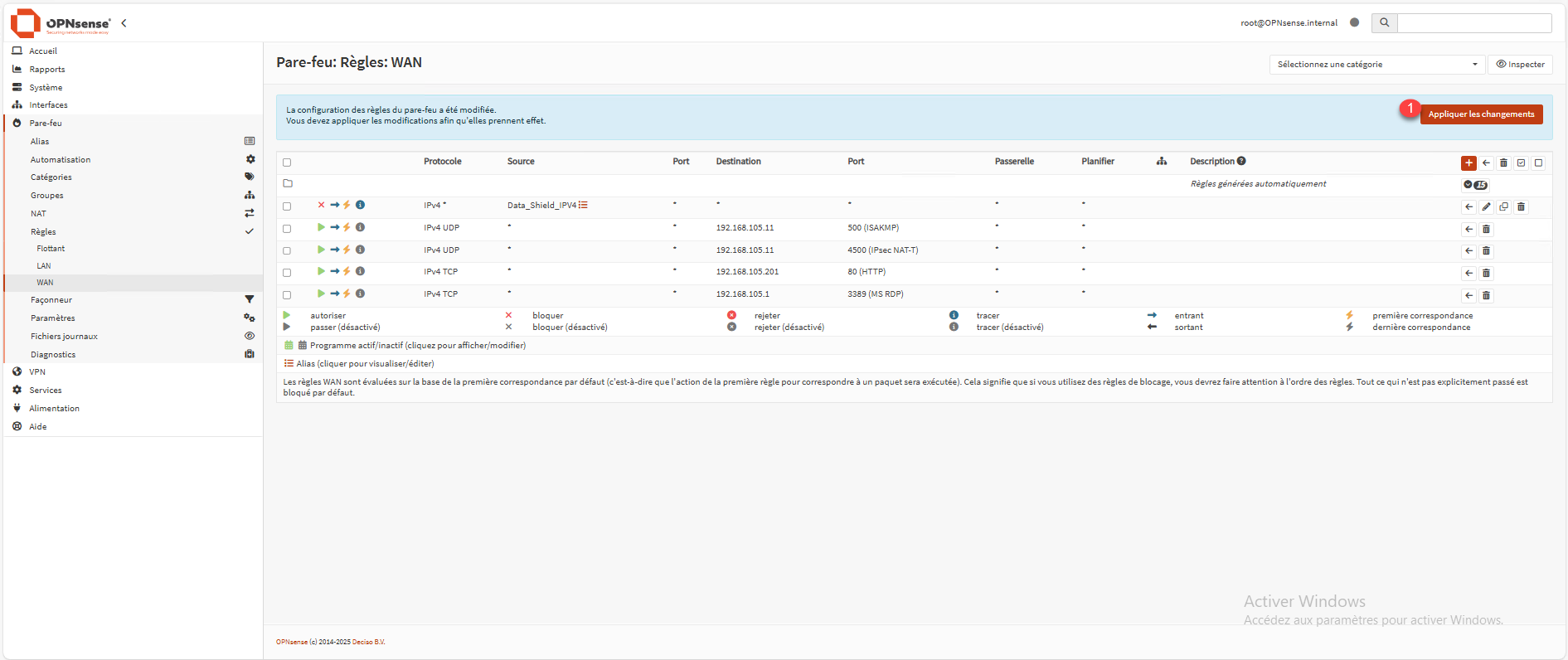Select the 4500 (IPsec NAT-T) rule checkbox

tap(287, 250)
